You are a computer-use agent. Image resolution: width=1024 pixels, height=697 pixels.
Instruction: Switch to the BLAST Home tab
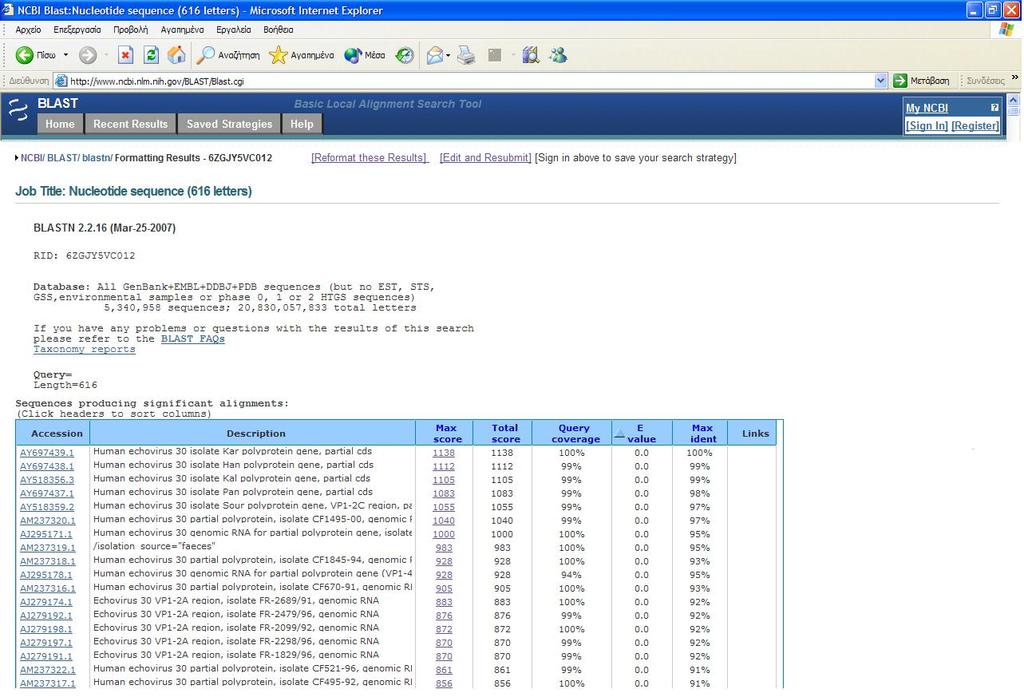coord(60,124)
